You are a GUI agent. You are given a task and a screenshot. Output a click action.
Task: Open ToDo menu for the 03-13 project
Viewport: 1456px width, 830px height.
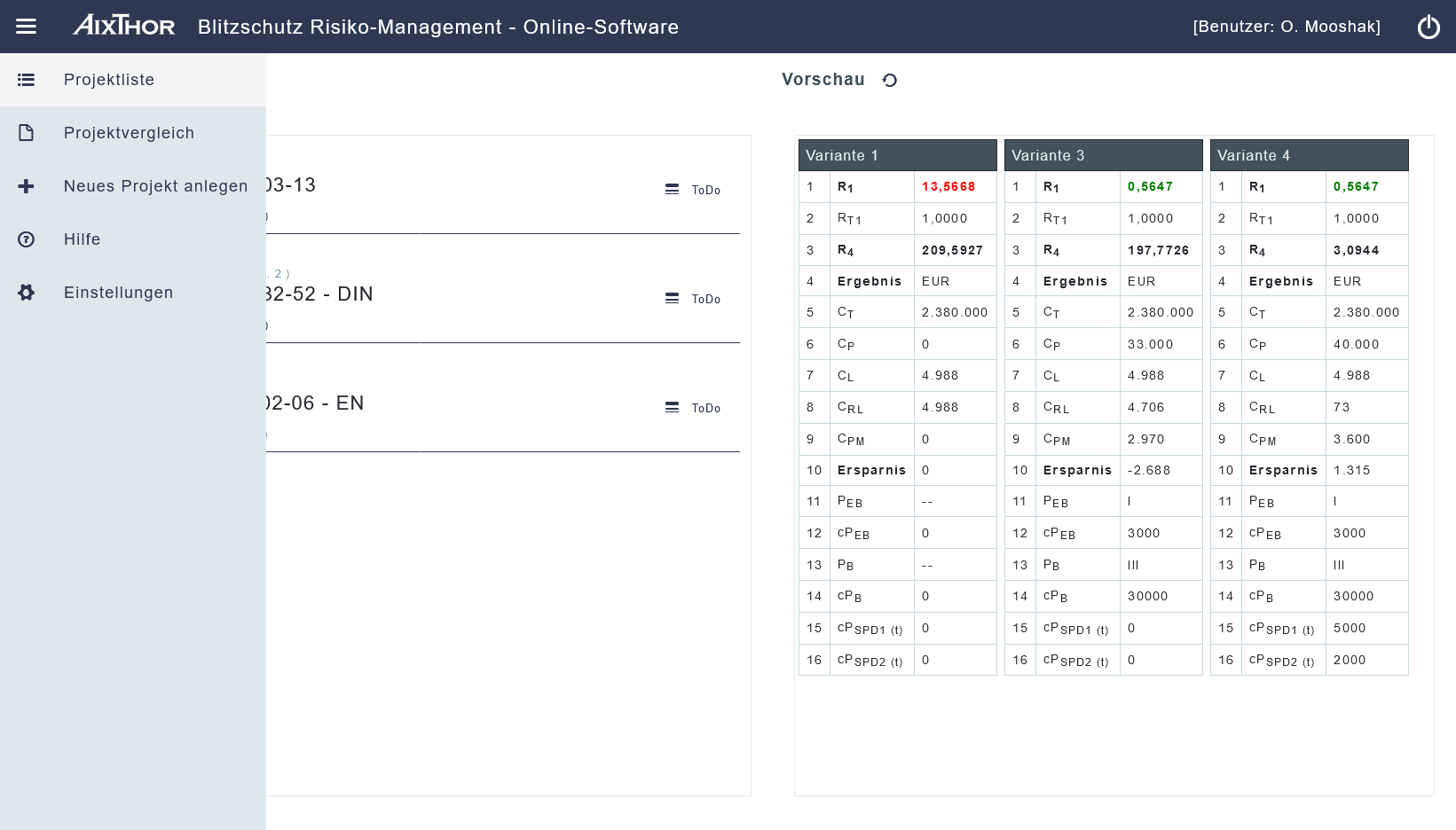tap(692, 190)
